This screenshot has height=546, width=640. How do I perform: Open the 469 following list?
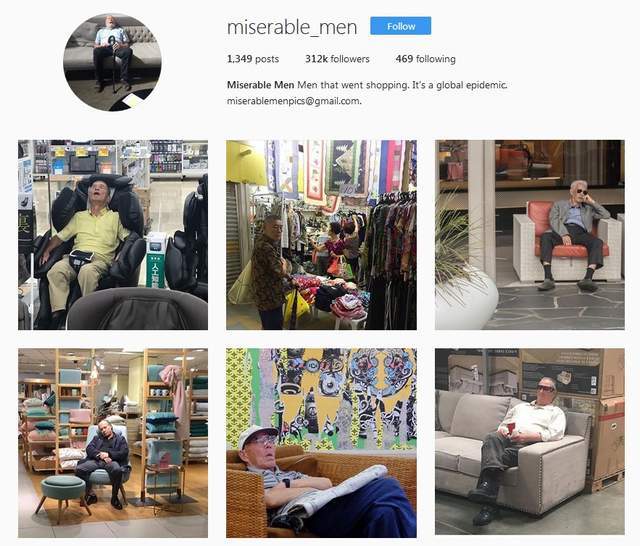click(425, 59)
